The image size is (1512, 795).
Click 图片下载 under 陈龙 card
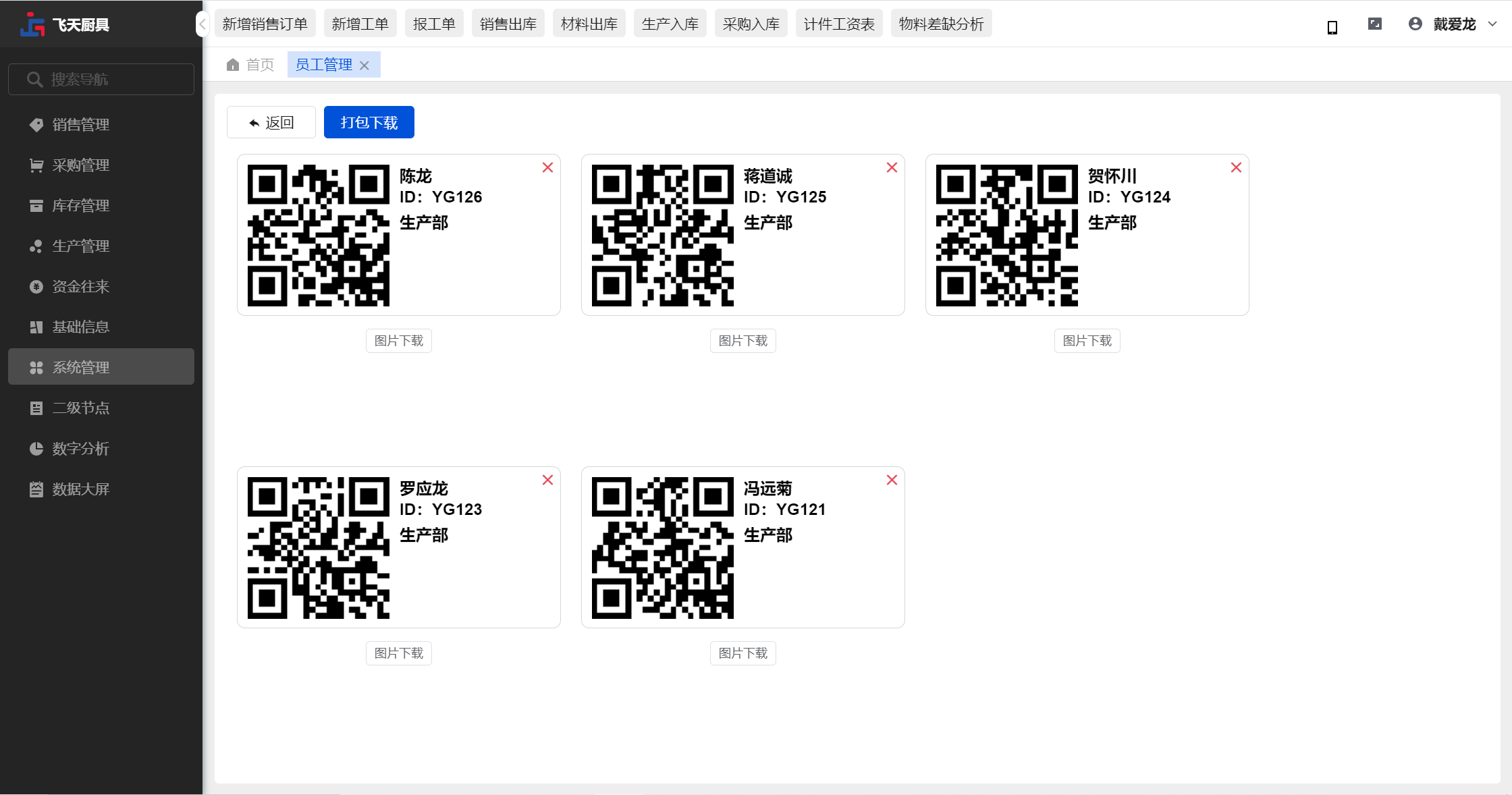[x=399, y=341]
